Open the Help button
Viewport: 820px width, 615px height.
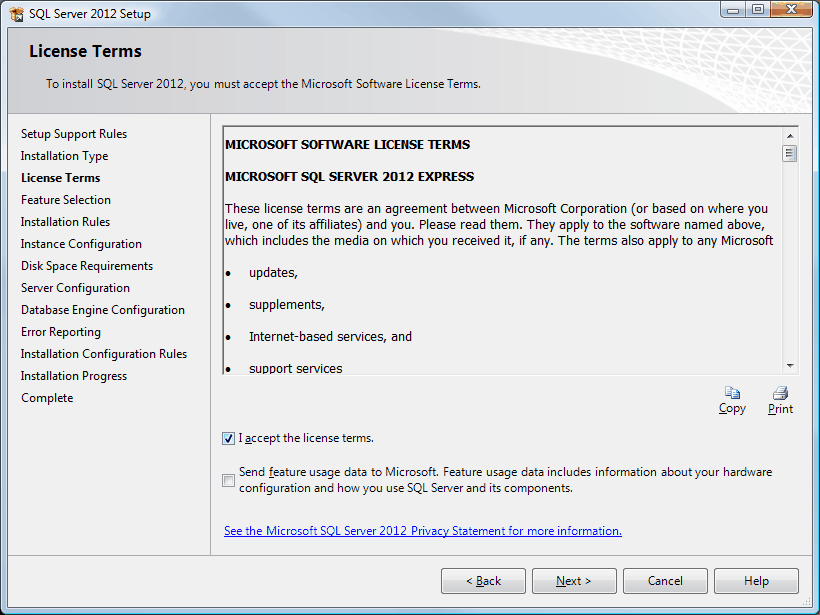756,581
